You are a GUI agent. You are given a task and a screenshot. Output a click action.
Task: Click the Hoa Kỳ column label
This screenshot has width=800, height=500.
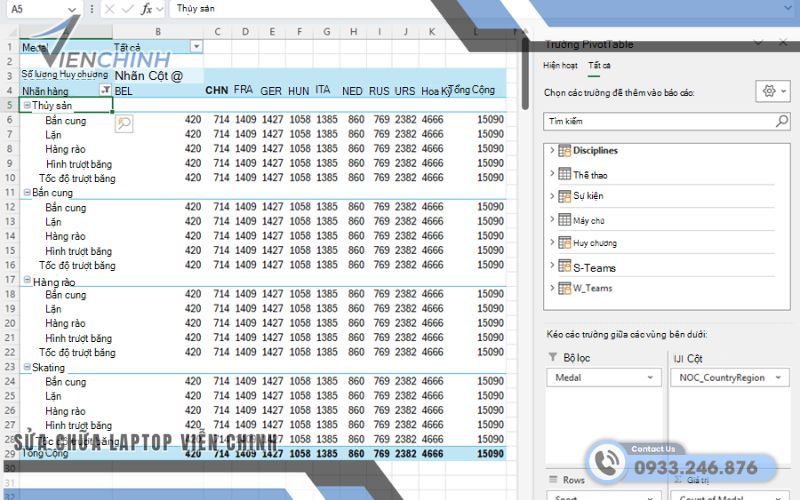437,91
